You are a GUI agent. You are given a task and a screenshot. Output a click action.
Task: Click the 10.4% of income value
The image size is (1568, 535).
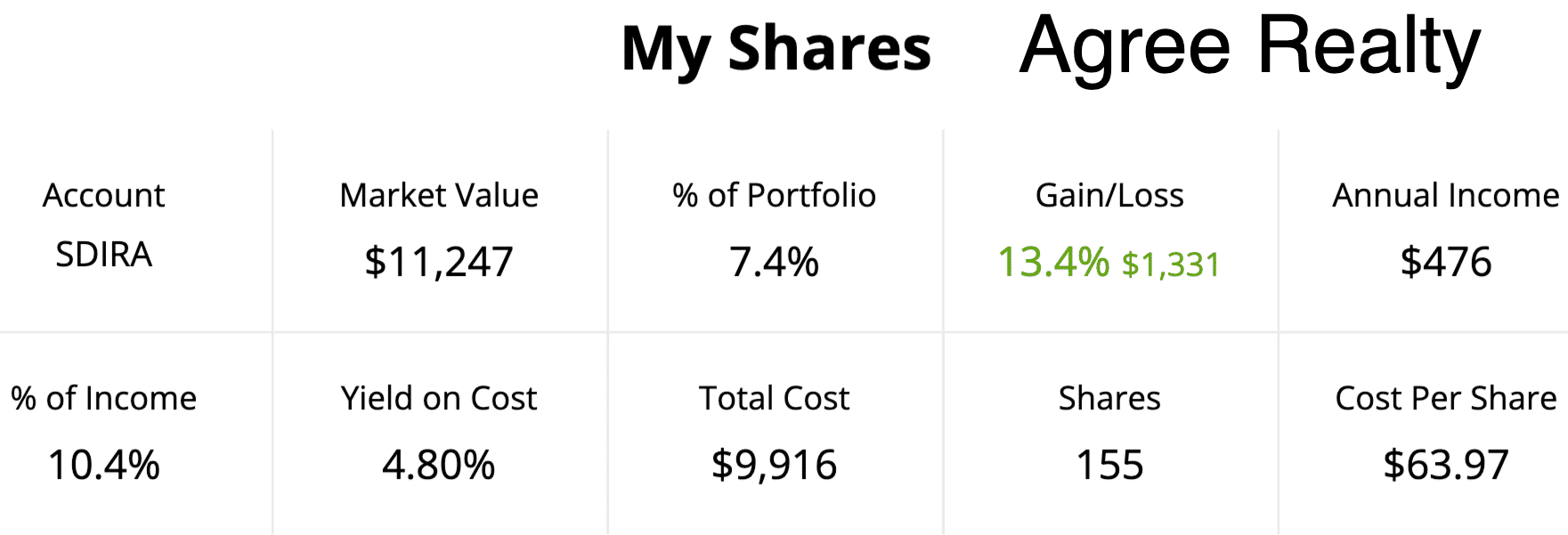point(104,465)
